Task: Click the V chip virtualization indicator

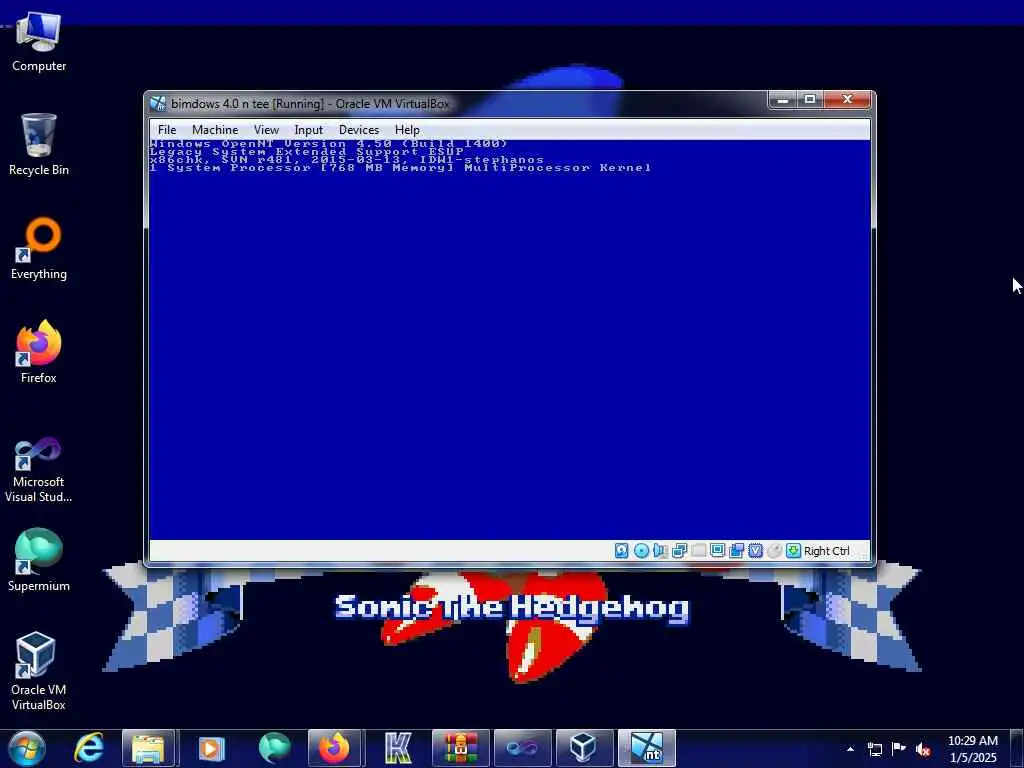Action: [x=755, y=551]
